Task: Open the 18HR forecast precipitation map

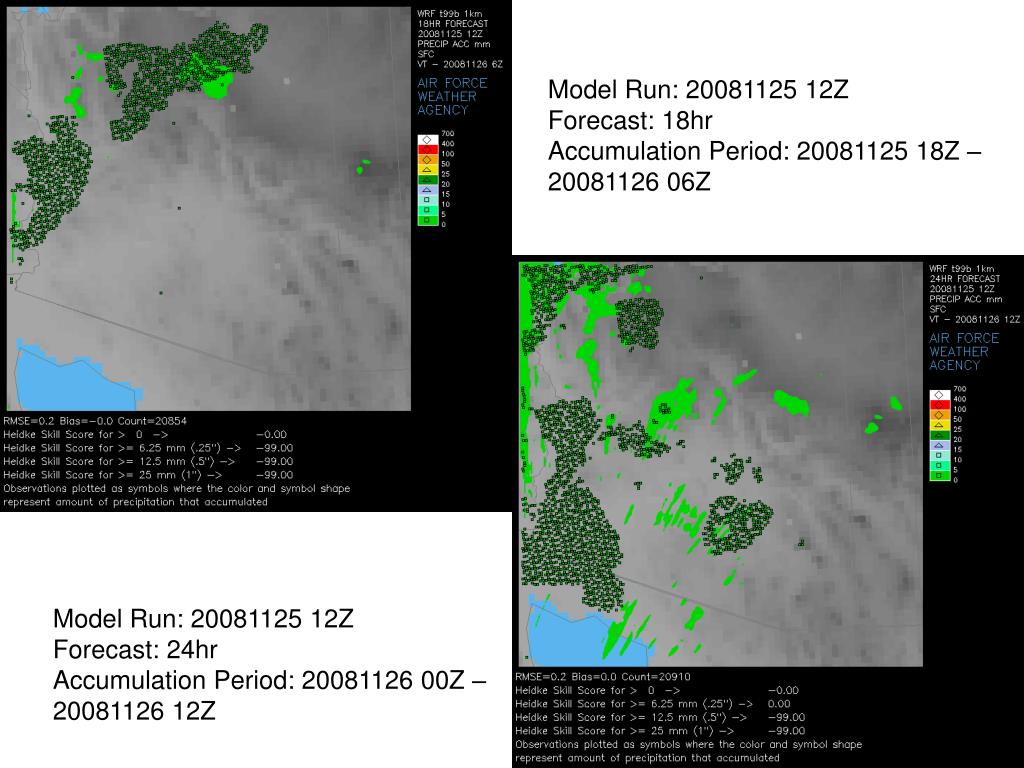Action: click(x=208, y=208)
